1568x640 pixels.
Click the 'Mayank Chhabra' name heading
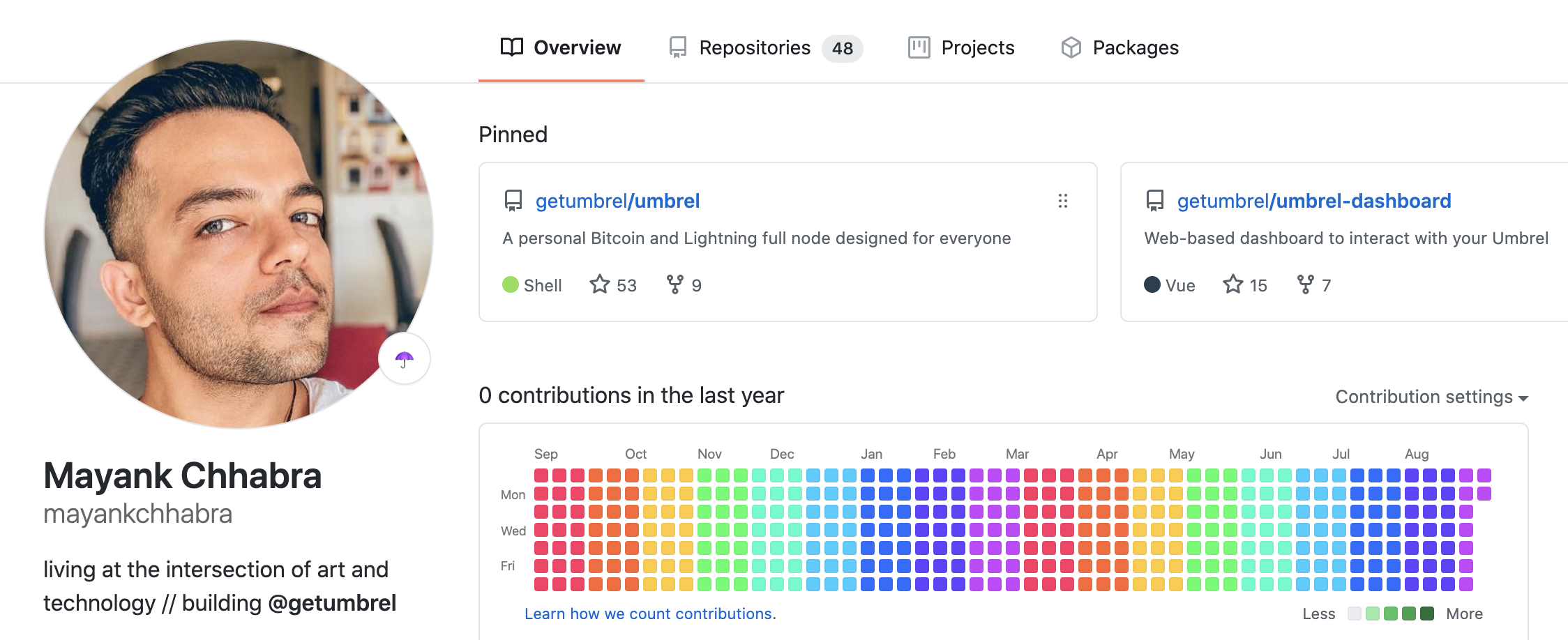pyautogui.click(x=183, y=476)
